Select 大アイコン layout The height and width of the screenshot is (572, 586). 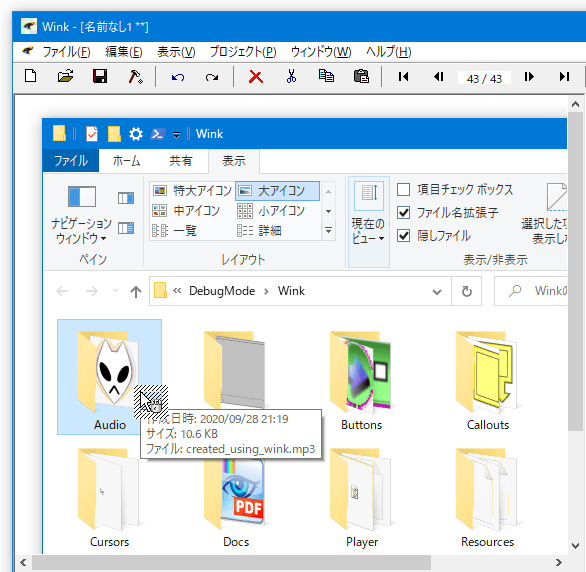[x=277, y=191]
